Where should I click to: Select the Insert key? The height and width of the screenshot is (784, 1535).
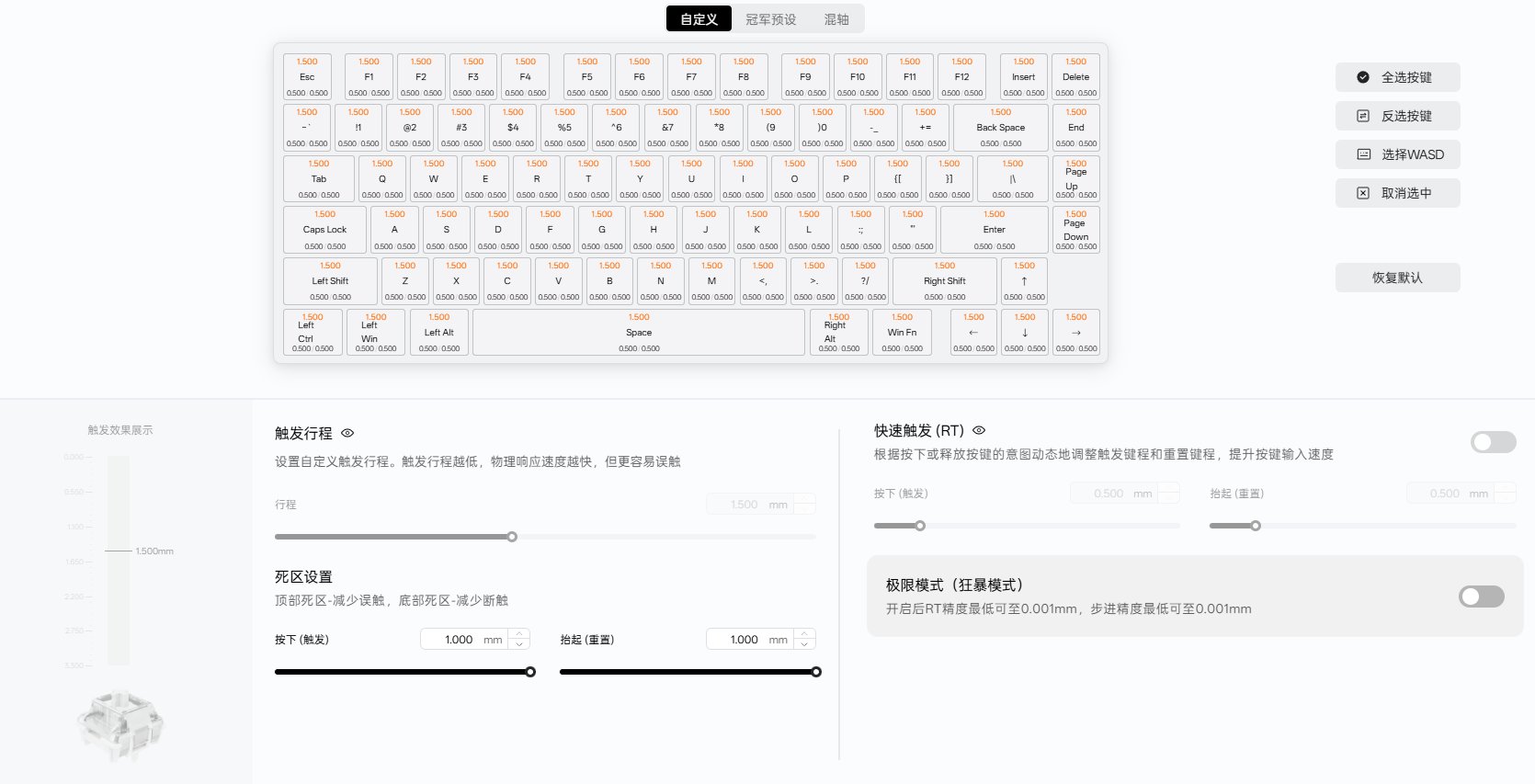(1024, 77)
